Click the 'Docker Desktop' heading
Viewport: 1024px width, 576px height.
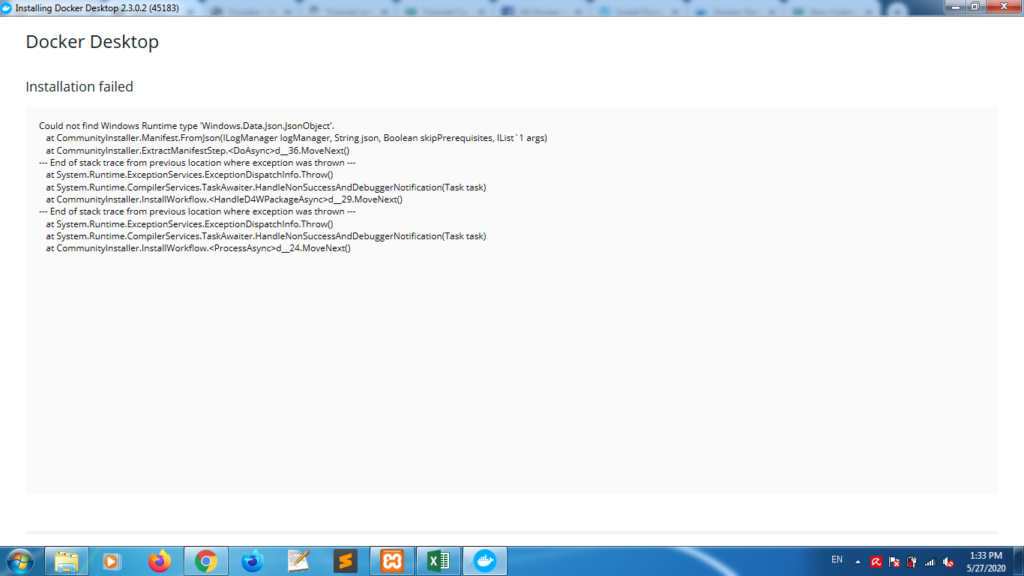coord(92,42)
